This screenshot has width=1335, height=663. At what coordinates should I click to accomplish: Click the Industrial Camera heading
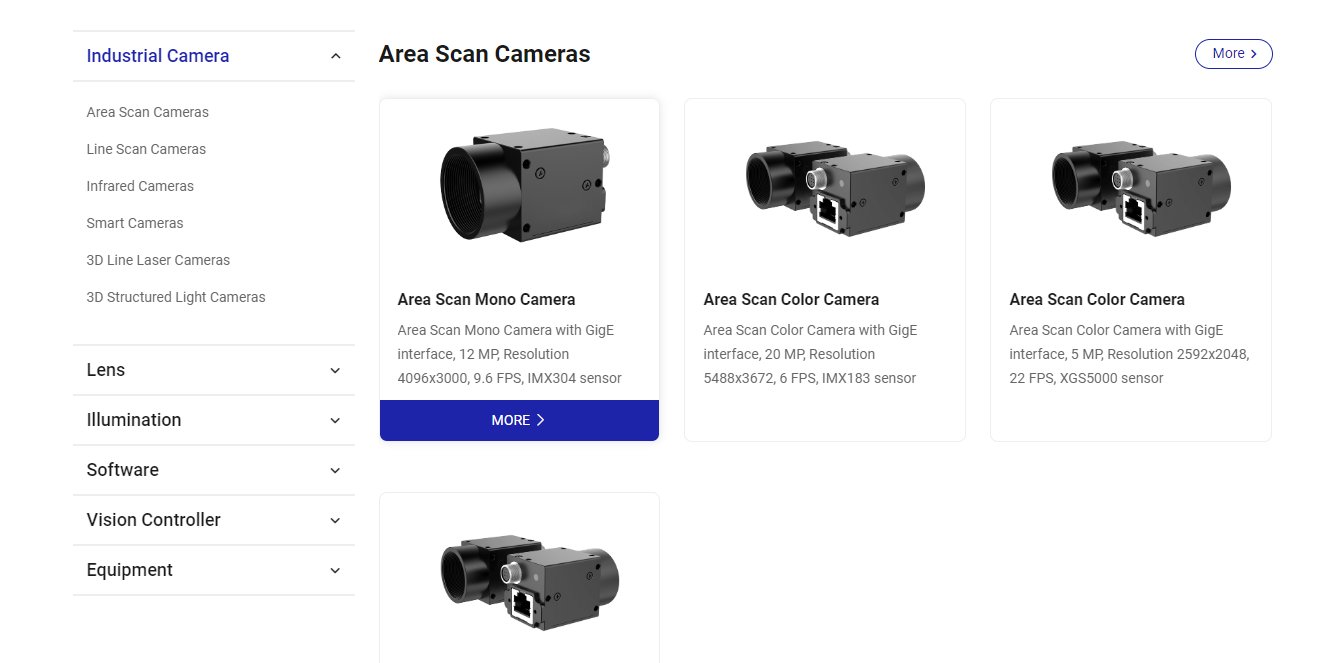(x=158, y=56)
